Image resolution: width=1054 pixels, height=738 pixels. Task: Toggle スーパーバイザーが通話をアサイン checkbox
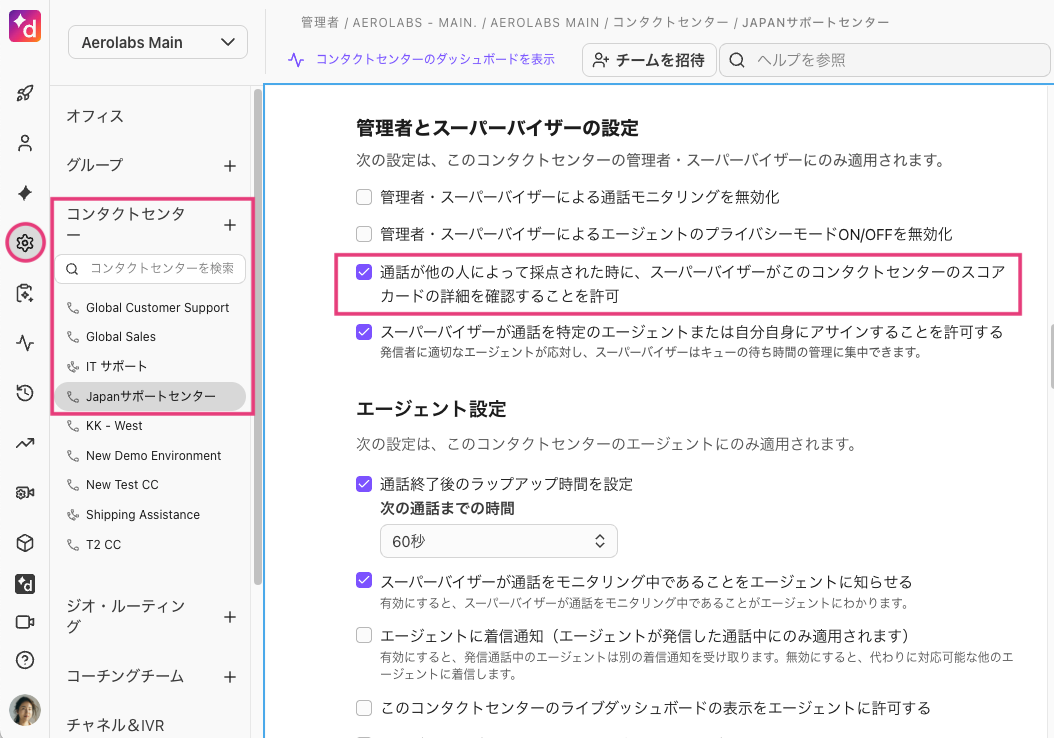coord(364,332)
